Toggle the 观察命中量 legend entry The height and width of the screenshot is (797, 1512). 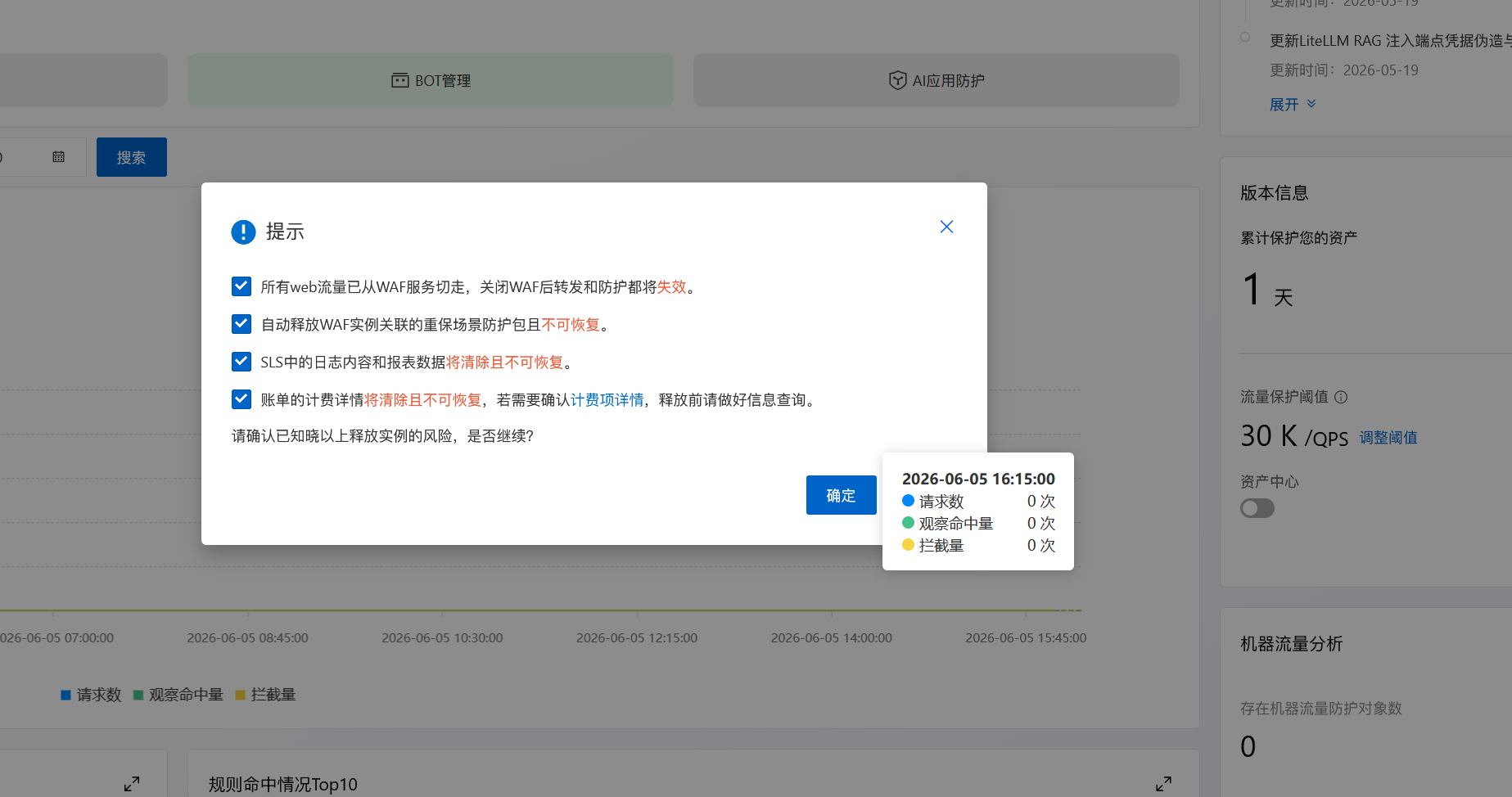[x=178, y=695]
